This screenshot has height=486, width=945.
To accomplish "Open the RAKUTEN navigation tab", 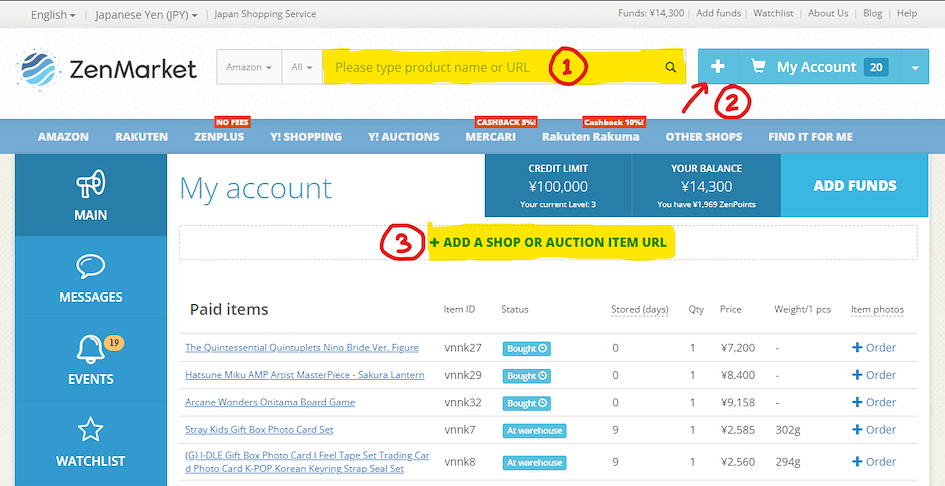I will click(x=142, y=137).
